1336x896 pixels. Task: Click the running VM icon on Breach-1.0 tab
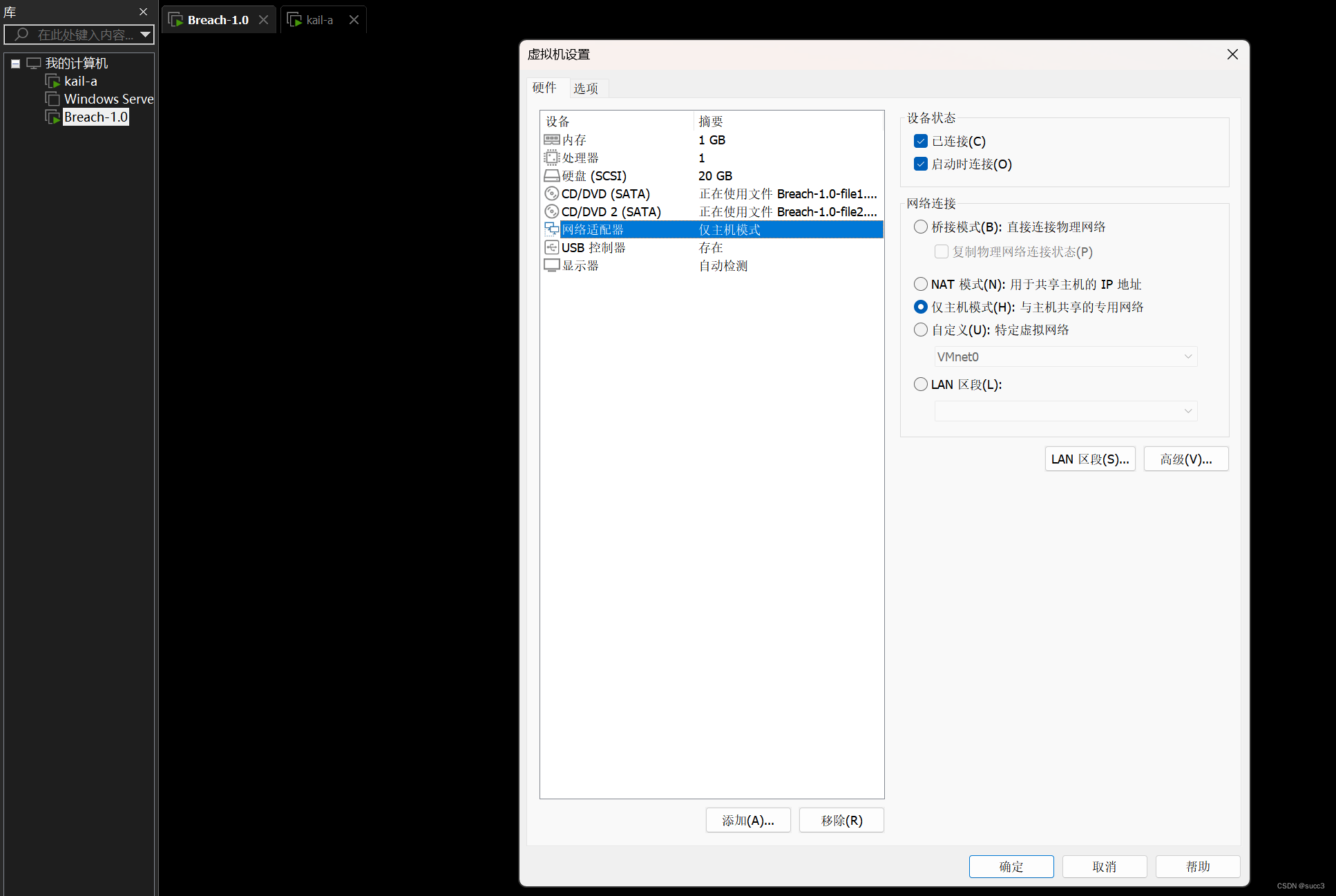click(x=176, y=20)
